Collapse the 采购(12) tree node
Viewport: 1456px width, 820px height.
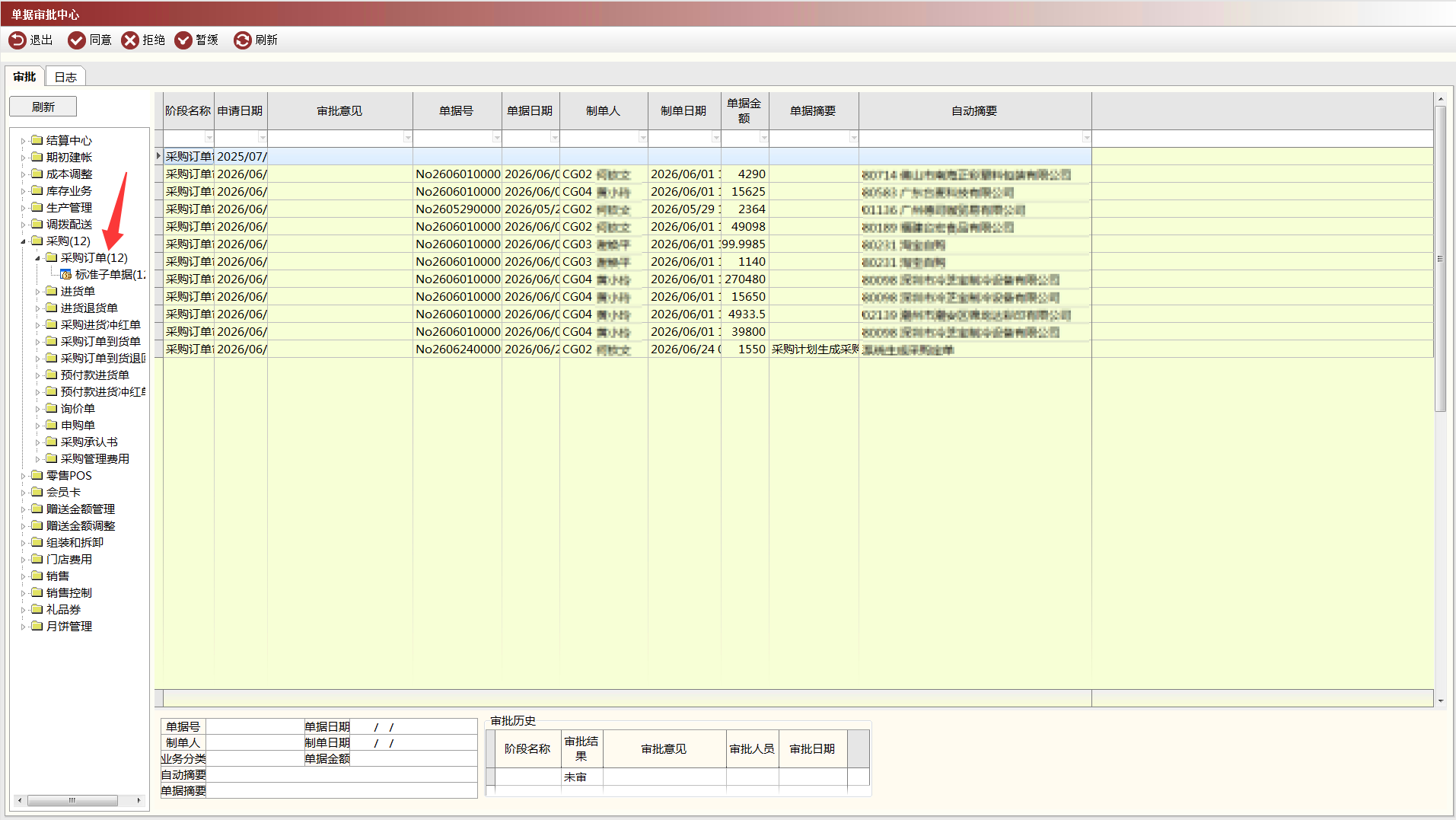point(23,241)
